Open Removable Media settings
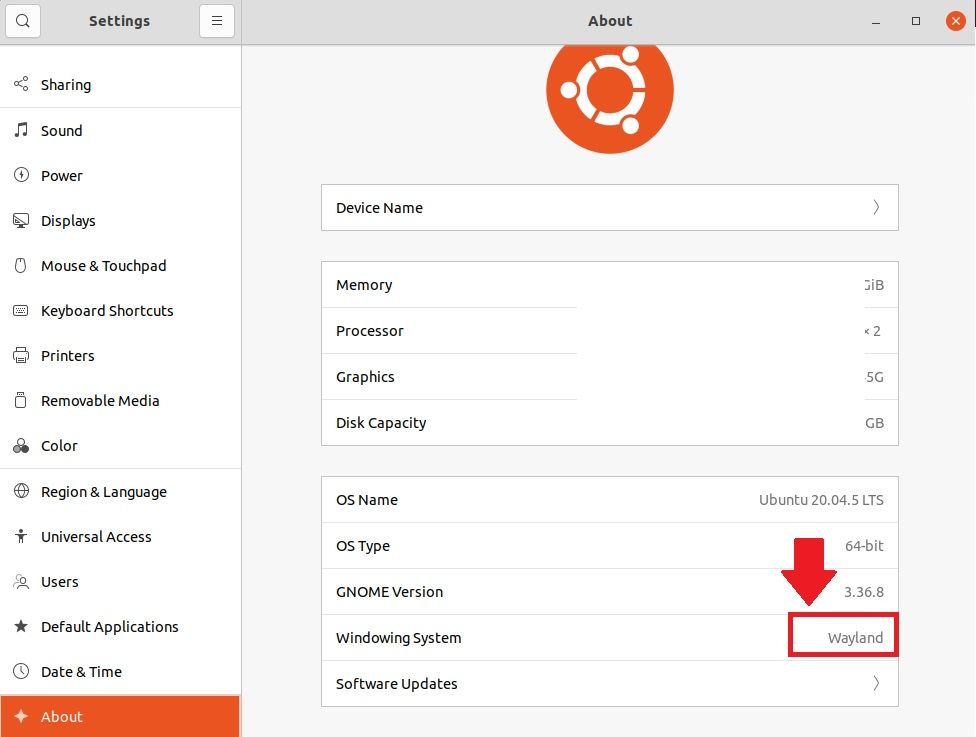The width and height of the screenshot is (976, 737). 120,400
